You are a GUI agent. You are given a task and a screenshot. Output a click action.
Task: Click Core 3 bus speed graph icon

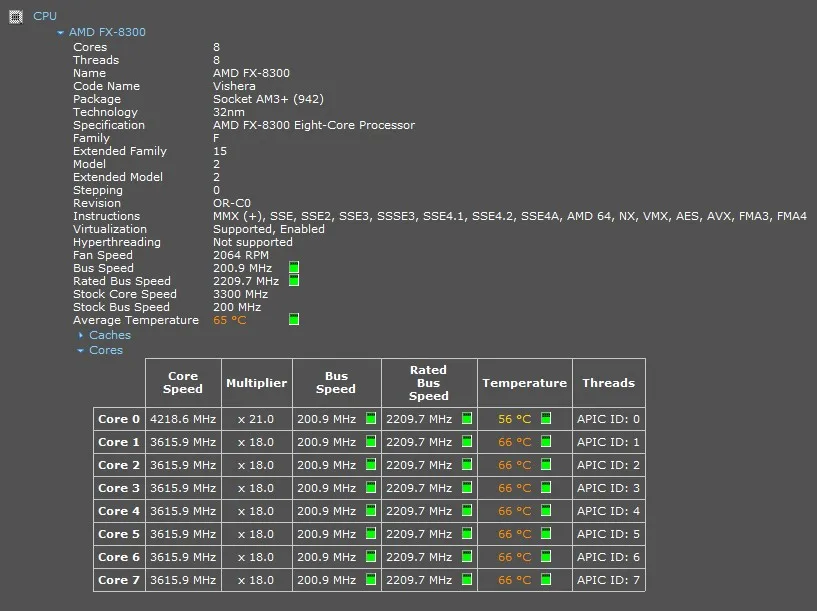click(x=371, y=487)
